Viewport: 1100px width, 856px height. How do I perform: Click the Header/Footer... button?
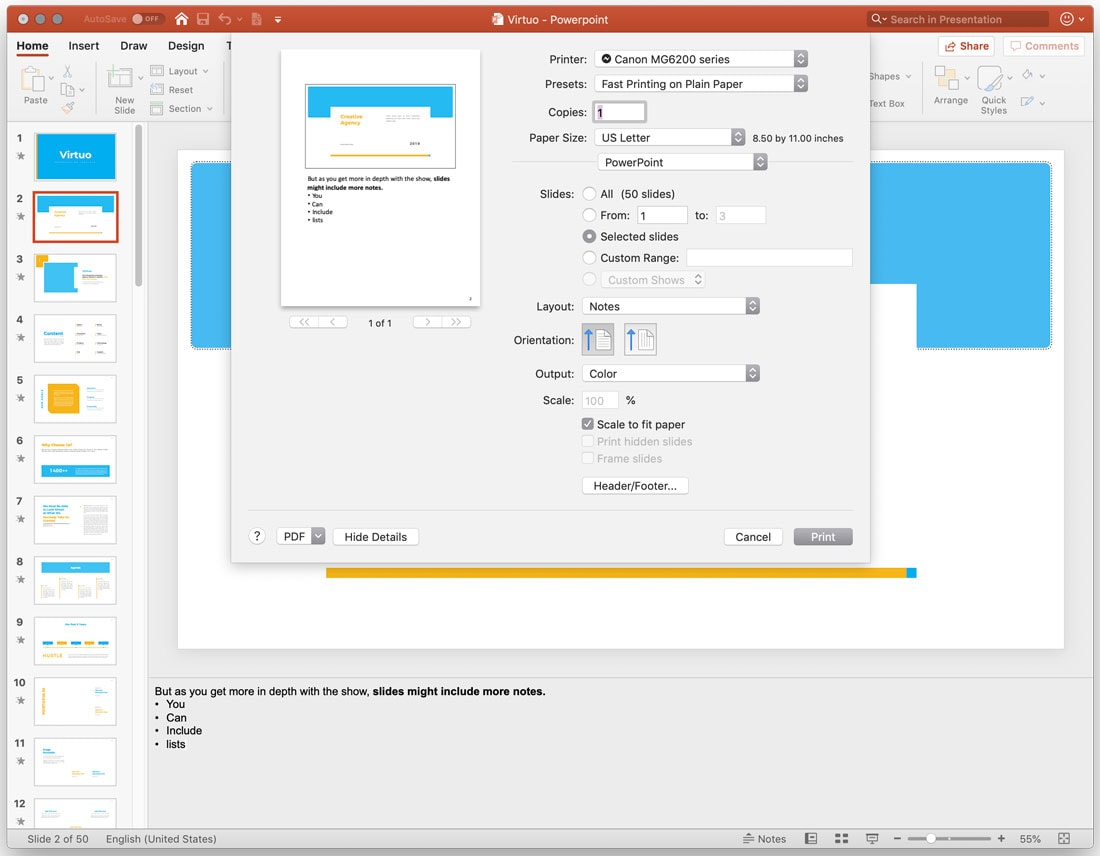pos(634,486)
